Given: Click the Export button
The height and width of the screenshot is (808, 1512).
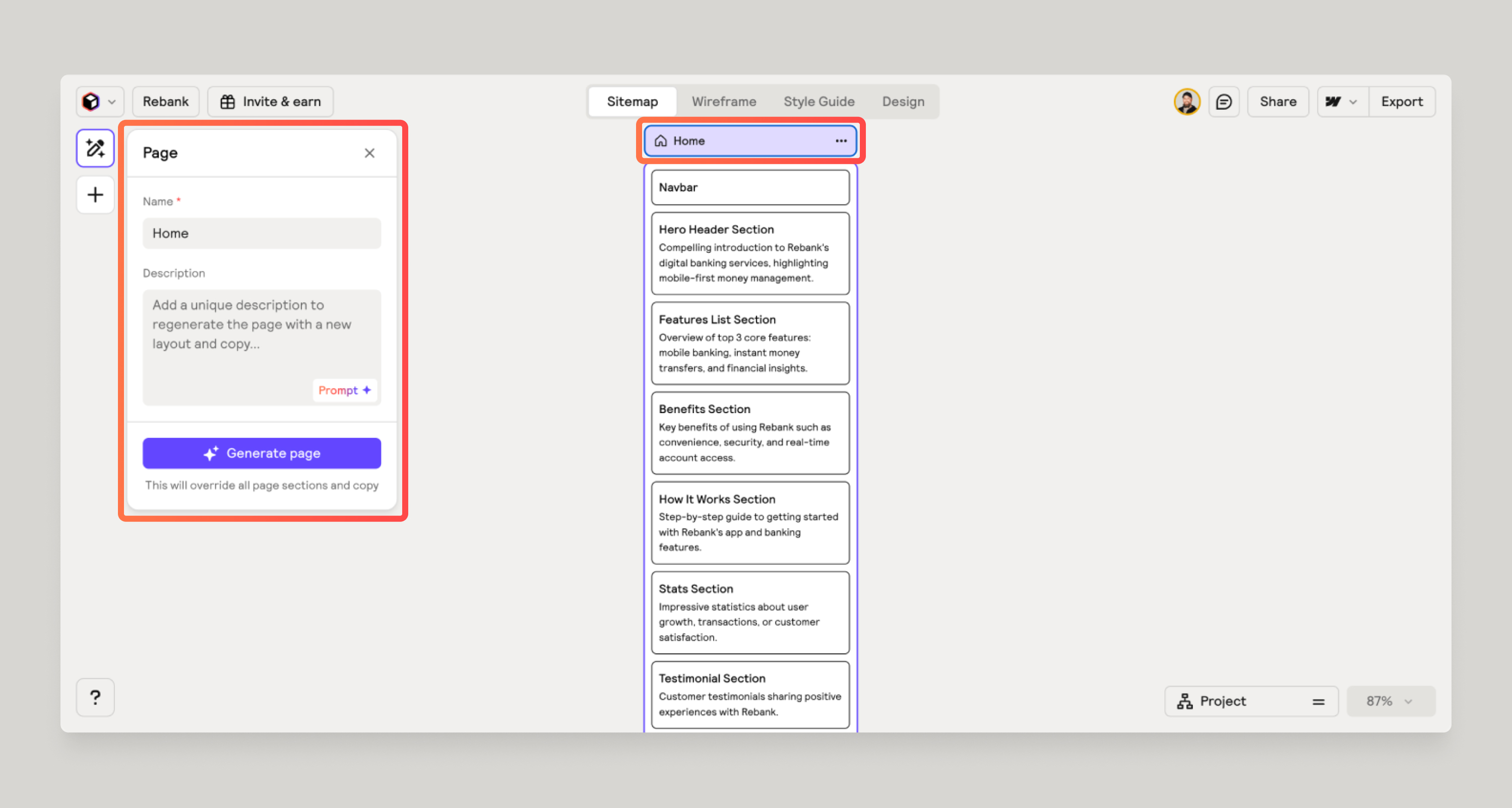Looking at the screenshot, I should (x=1401, y=102).
